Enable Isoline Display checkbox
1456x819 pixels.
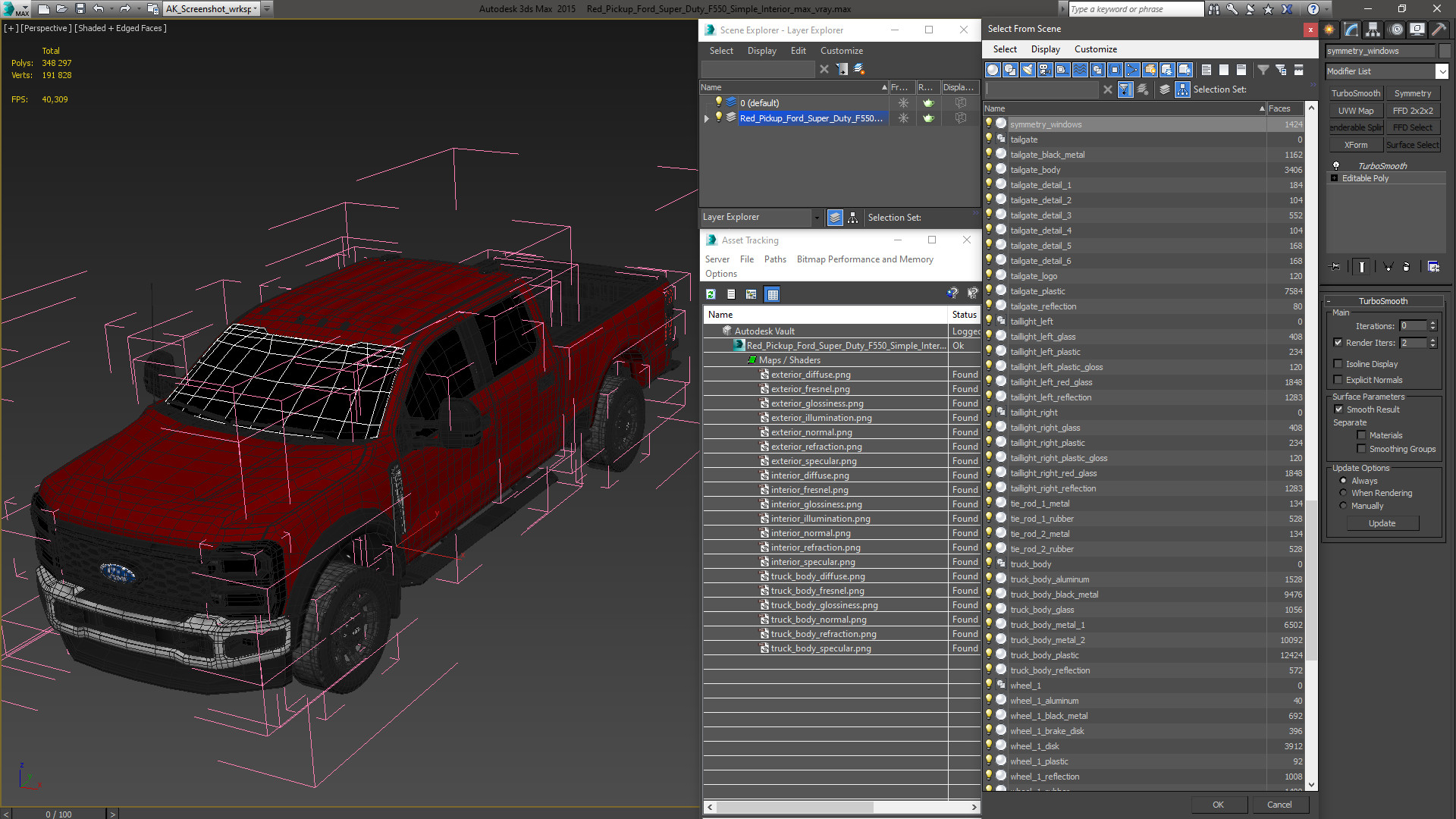pyautogui.click(x=1338, y=364)
